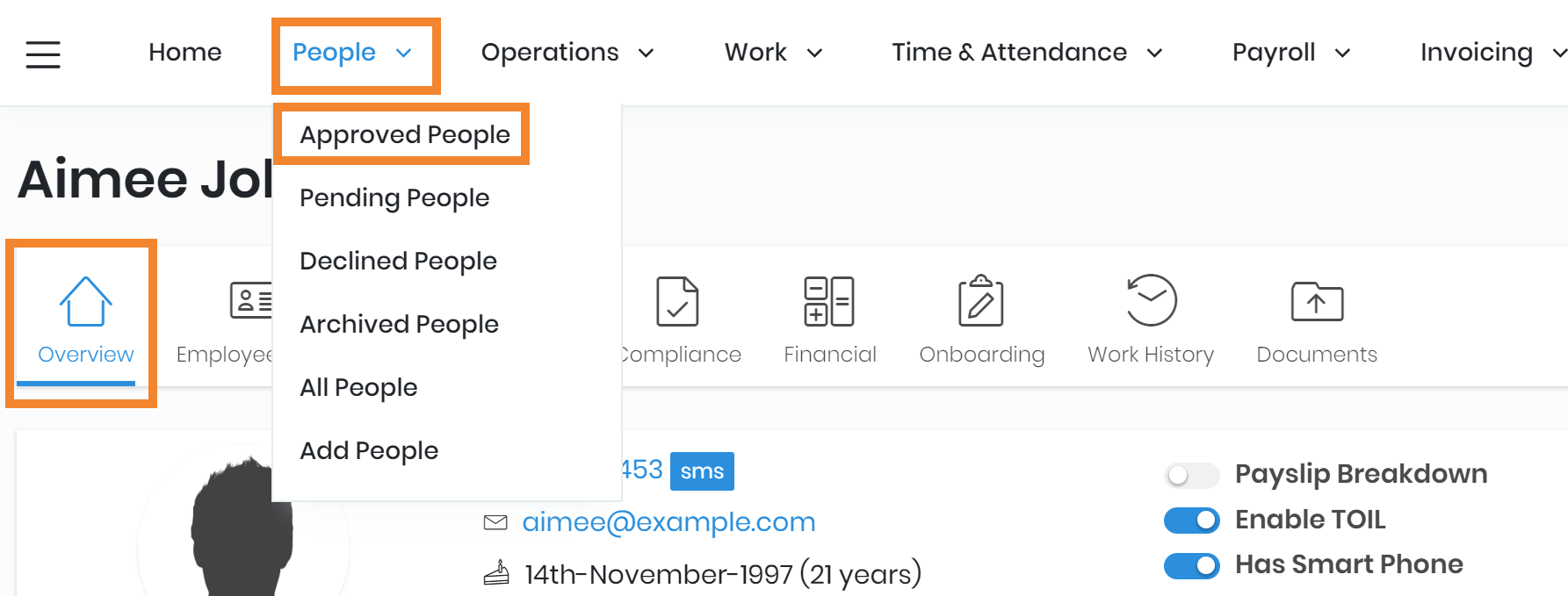The image size is (1568, 596).
Task: Open the Compliance document check icon
Action: pos(677,302)
